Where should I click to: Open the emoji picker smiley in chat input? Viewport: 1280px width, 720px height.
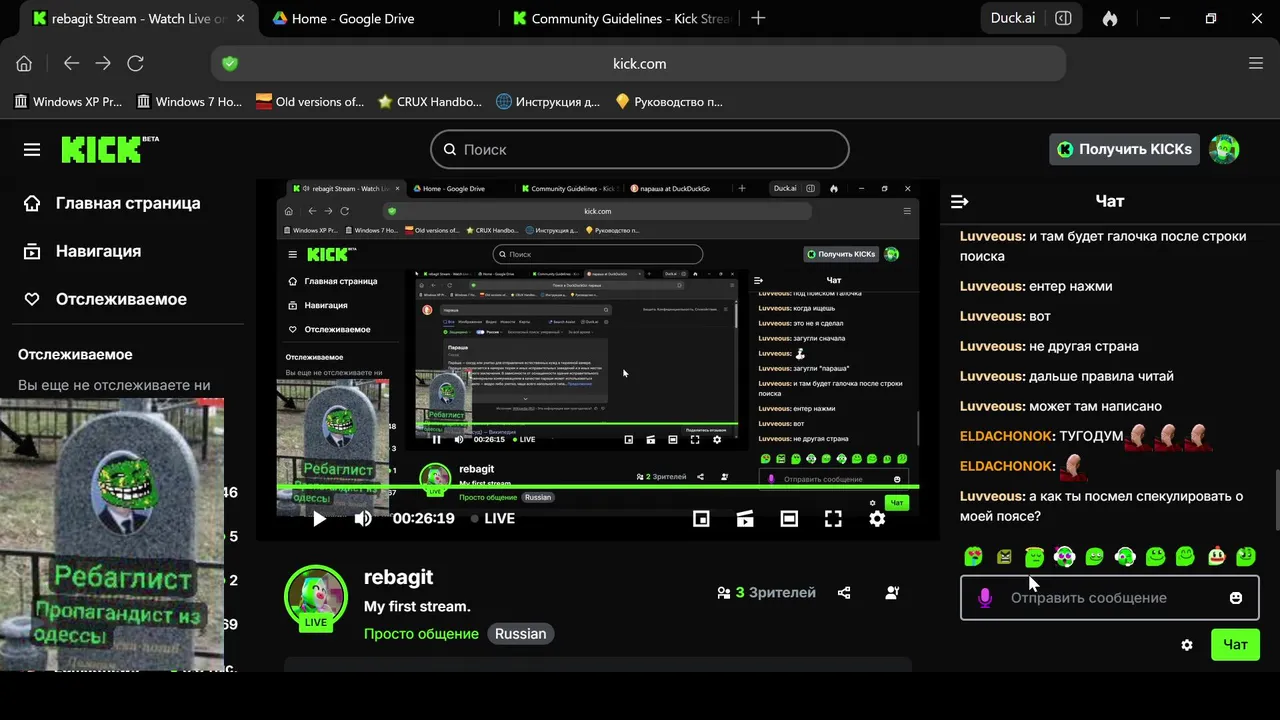[x=1236, y=598]
